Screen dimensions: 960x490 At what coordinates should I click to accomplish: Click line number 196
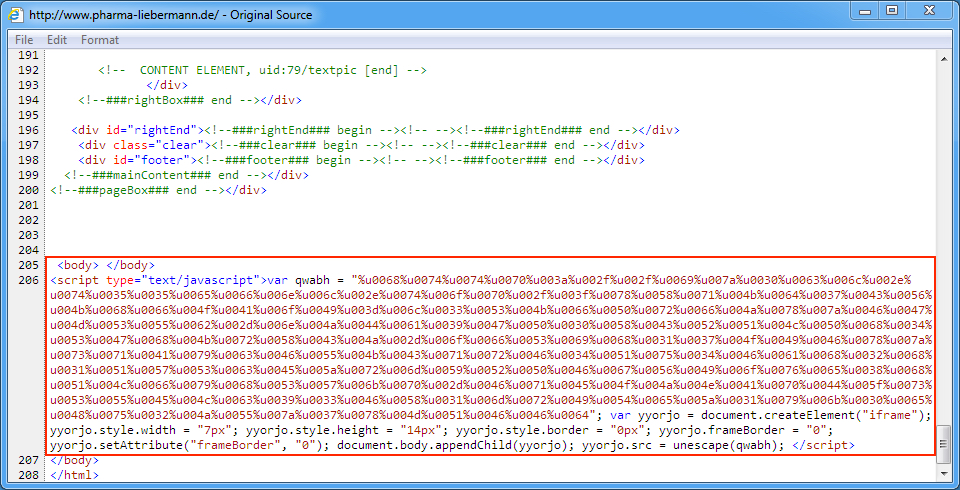click(x=28, y=130)
